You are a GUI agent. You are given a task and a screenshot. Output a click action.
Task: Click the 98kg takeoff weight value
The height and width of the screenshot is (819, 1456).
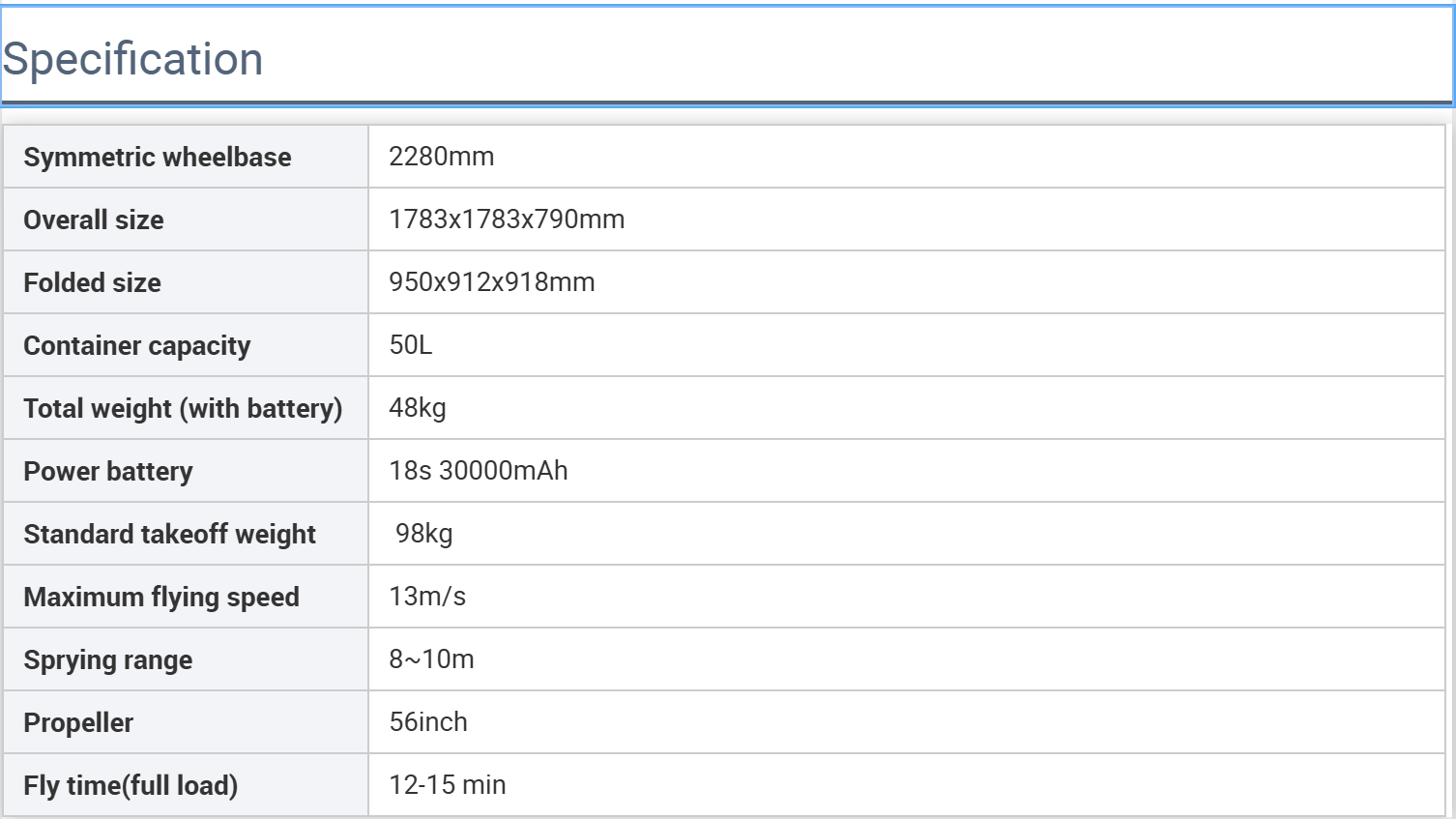click(x=423, y=534)
